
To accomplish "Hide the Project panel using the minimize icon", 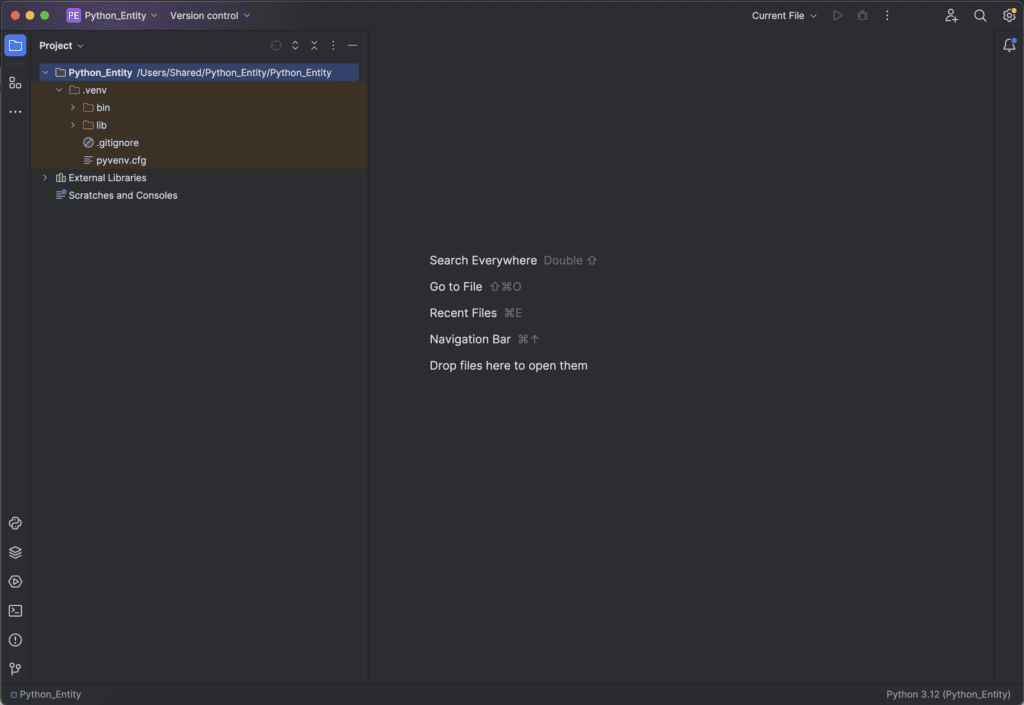I will pos(352,46).
